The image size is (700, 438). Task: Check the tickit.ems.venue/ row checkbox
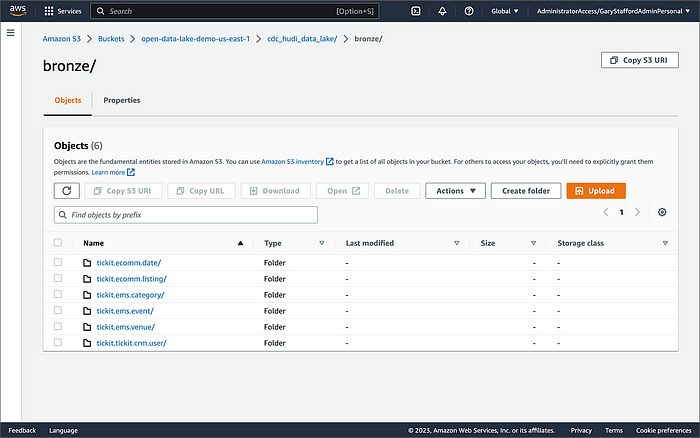pyautogui.click(x=58, y=326)
